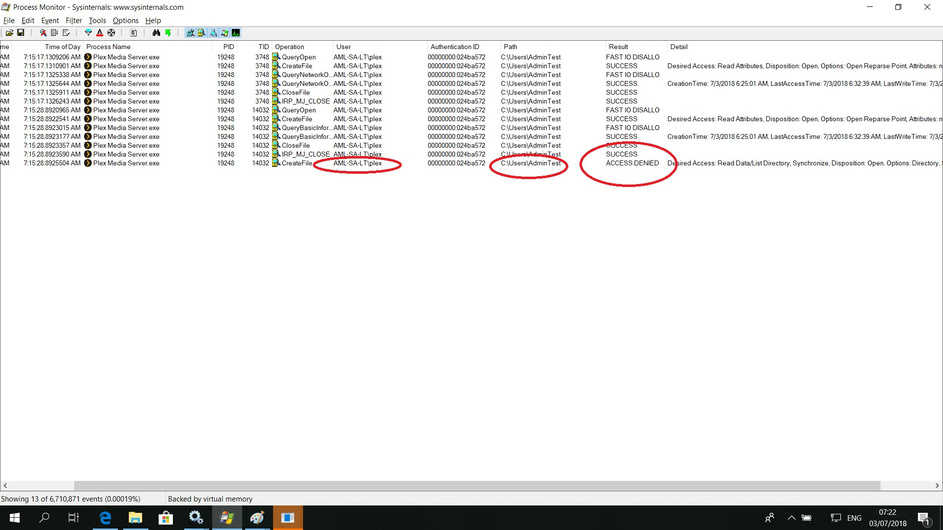Toggle Show Profiling Events
Viewport: 943px width, 530px height.
236,33
